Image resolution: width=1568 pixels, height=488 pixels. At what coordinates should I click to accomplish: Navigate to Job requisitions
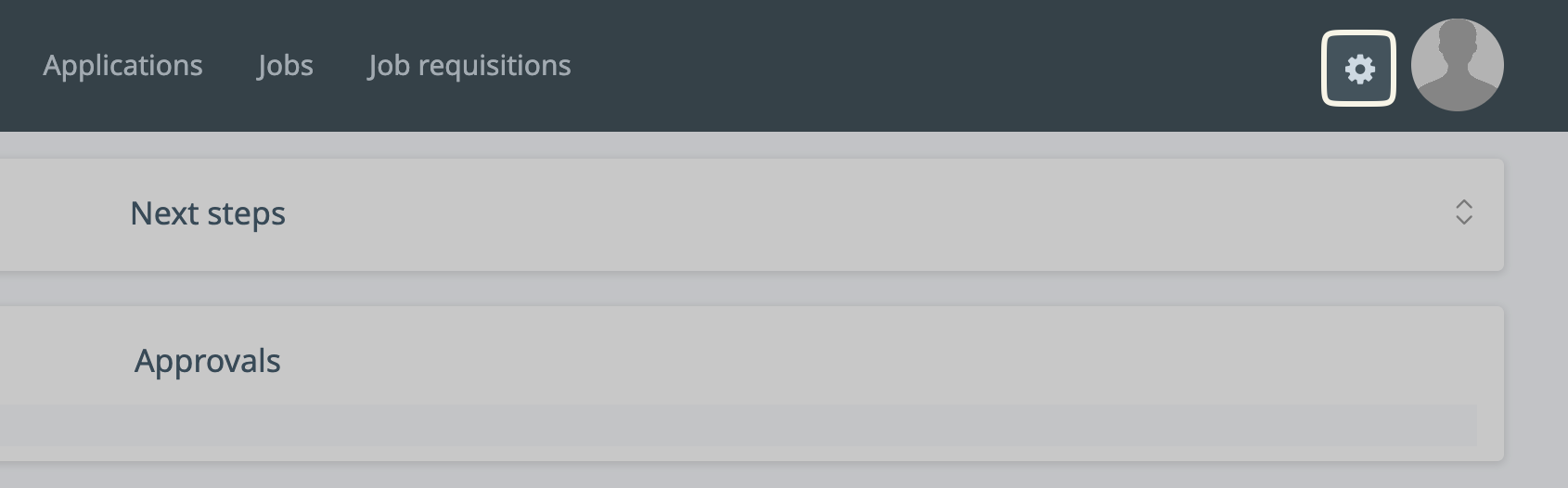point(469,66)
